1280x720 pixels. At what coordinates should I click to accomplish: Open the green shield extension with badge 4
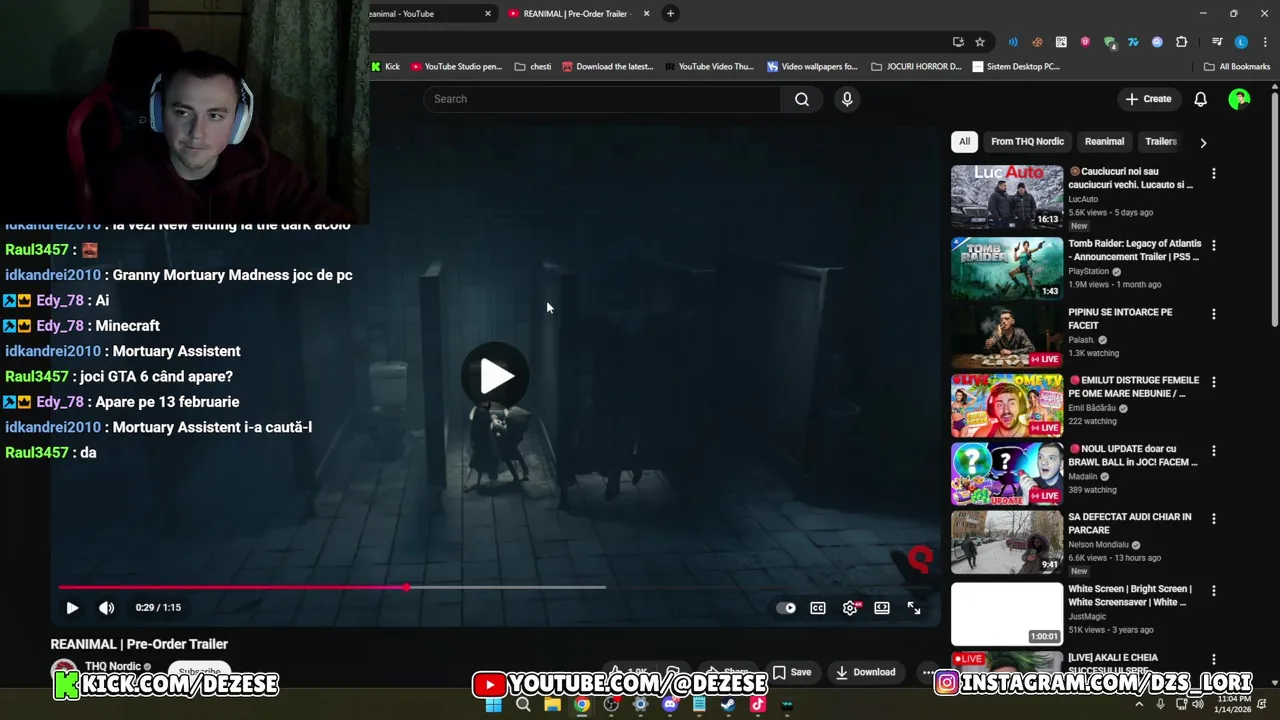tap(1109, 42)
